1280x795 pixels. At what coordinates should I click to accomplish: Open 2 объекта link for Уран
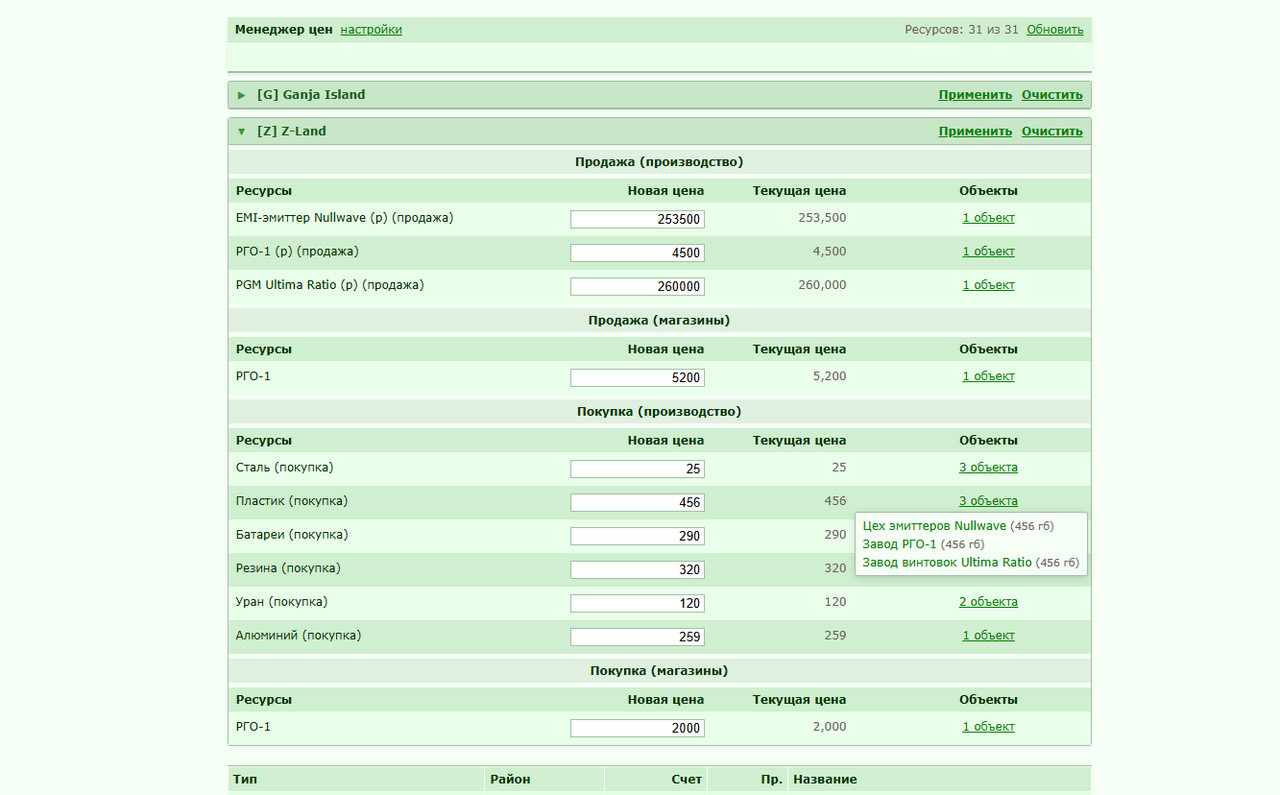pyautogui.click(x=988, y=602)
